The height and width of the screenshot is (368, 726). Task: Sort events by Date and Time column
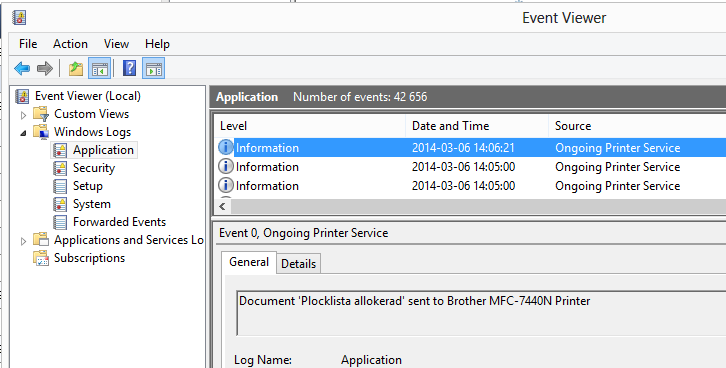pyautogui.click(x=477, y=126)
